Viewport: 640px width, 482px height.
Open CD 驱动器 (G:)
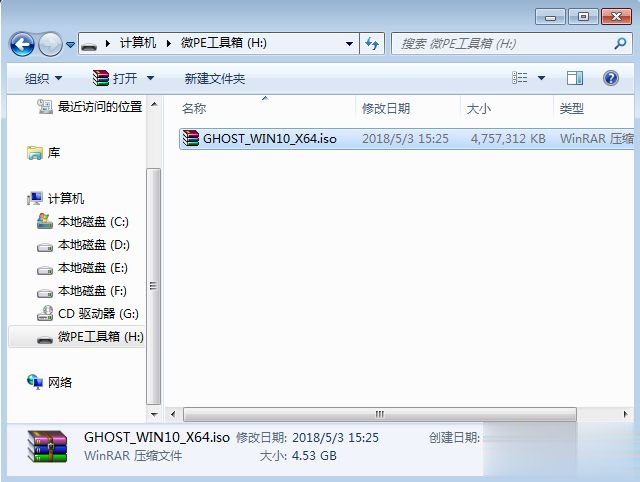click(98, 314)
